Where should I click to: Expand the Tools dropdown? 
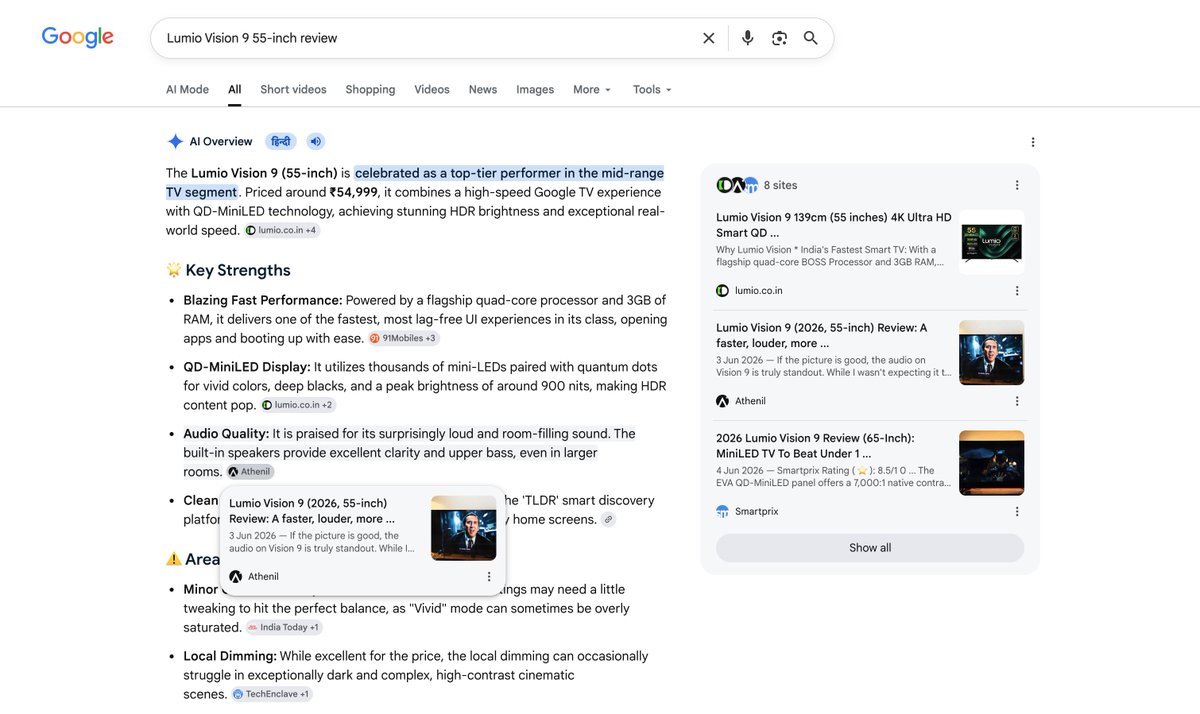652,89
